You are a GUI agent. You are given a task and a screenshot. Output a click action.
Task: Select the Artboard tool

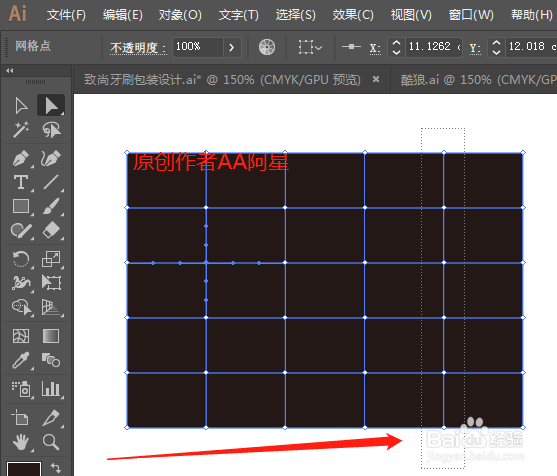20,417
